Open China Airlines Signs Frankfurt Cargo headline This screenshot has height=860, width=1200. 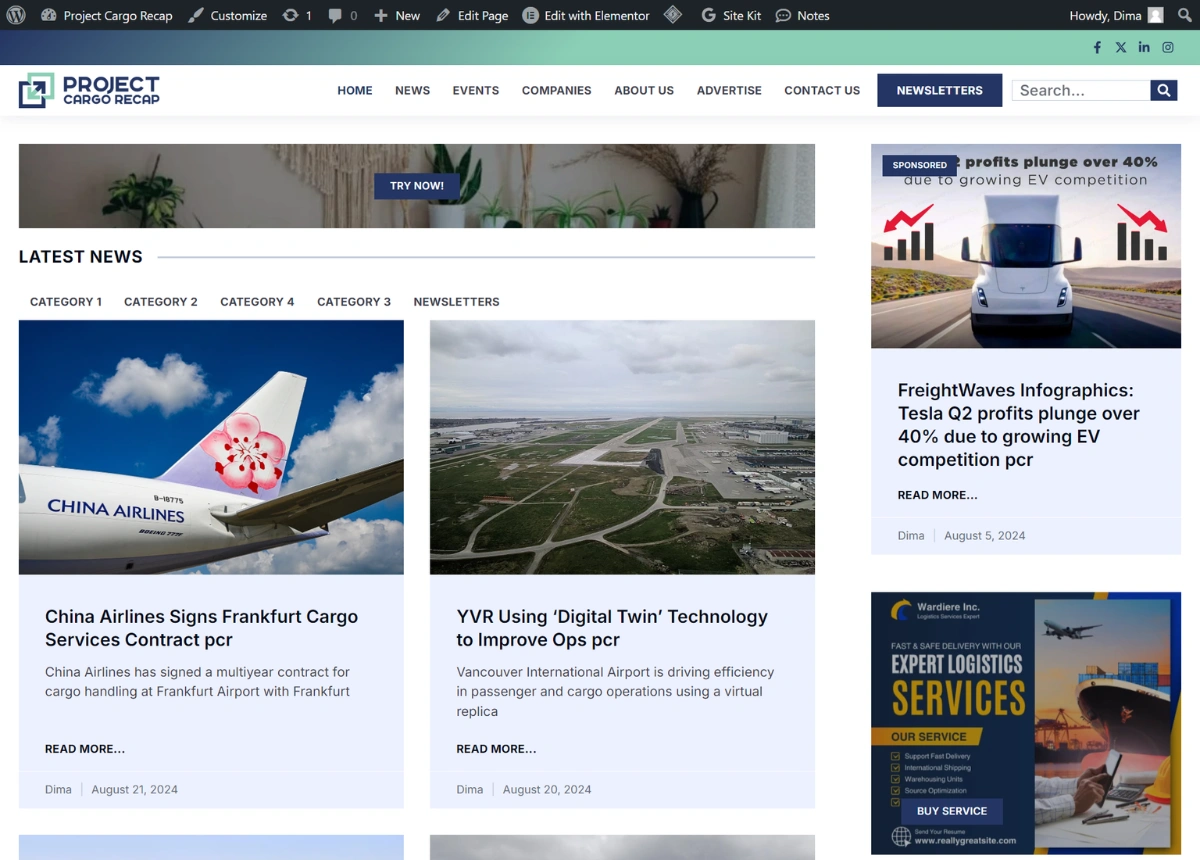click(201, 628)
